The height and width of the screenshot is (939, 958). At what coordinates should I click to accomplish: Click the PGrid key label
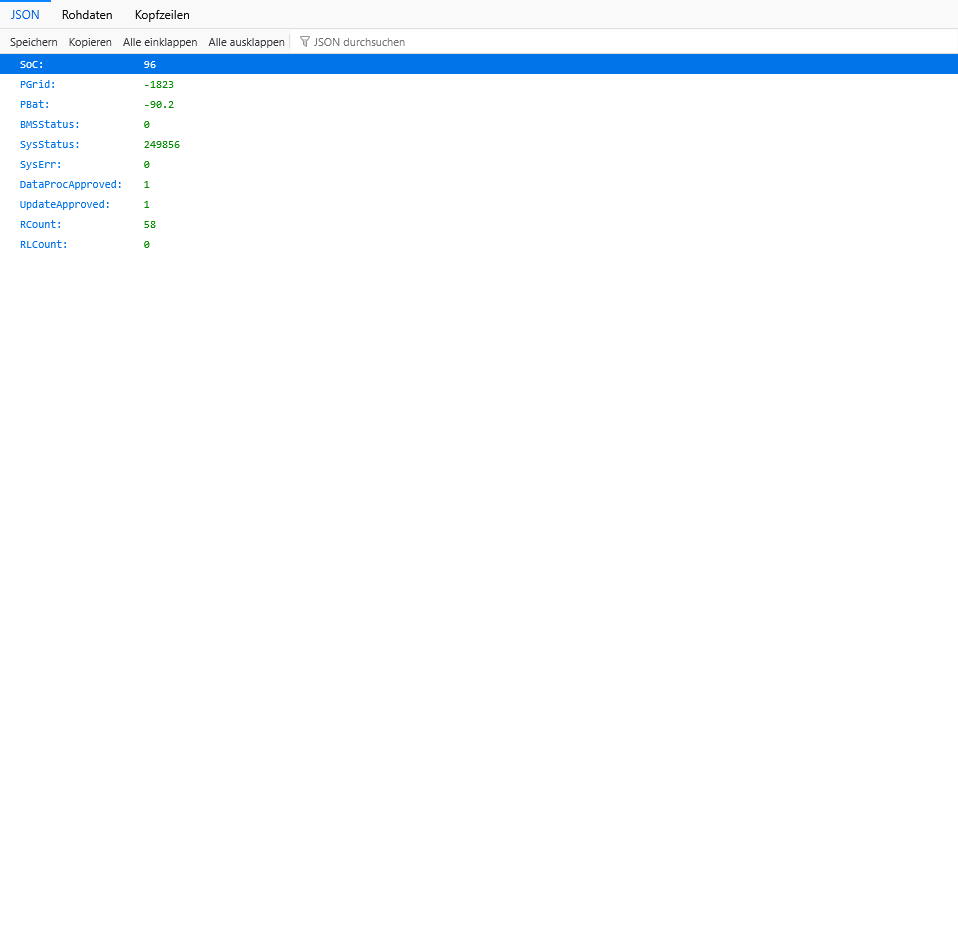(x=37, y=84)
